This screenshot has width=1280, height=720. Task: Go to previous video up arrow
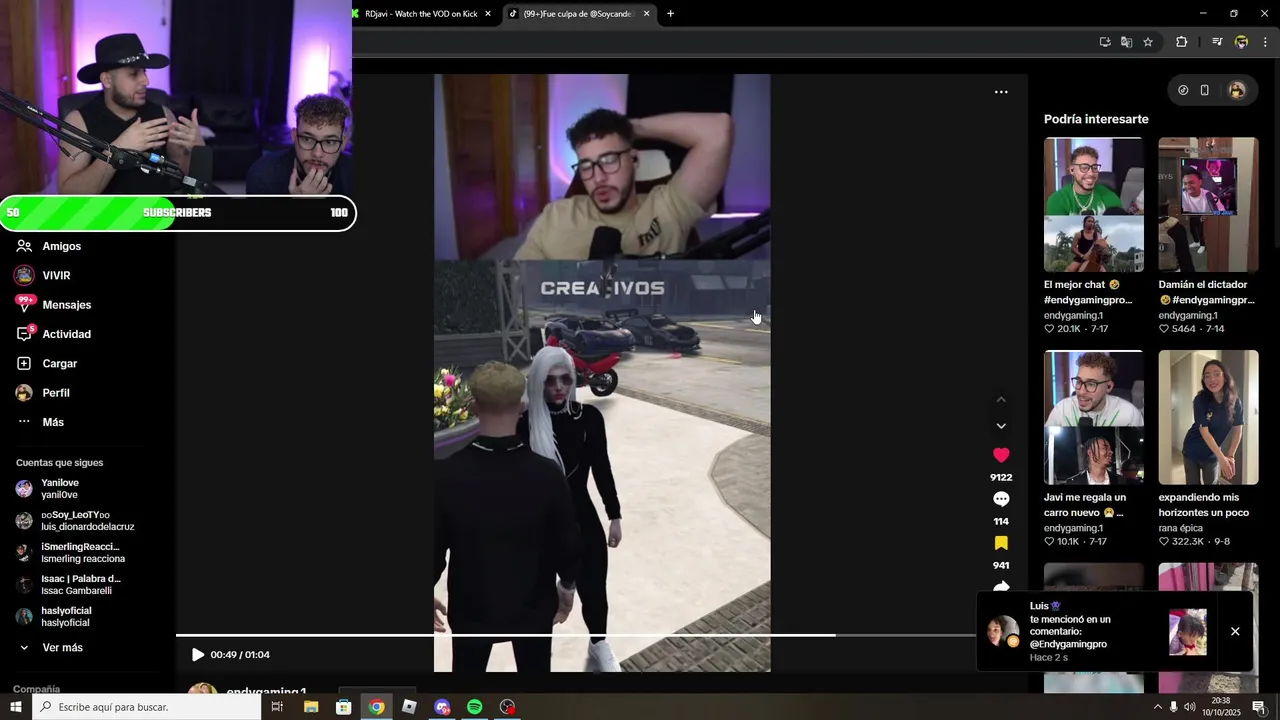pyautogui.click(x=1001, y=400)
